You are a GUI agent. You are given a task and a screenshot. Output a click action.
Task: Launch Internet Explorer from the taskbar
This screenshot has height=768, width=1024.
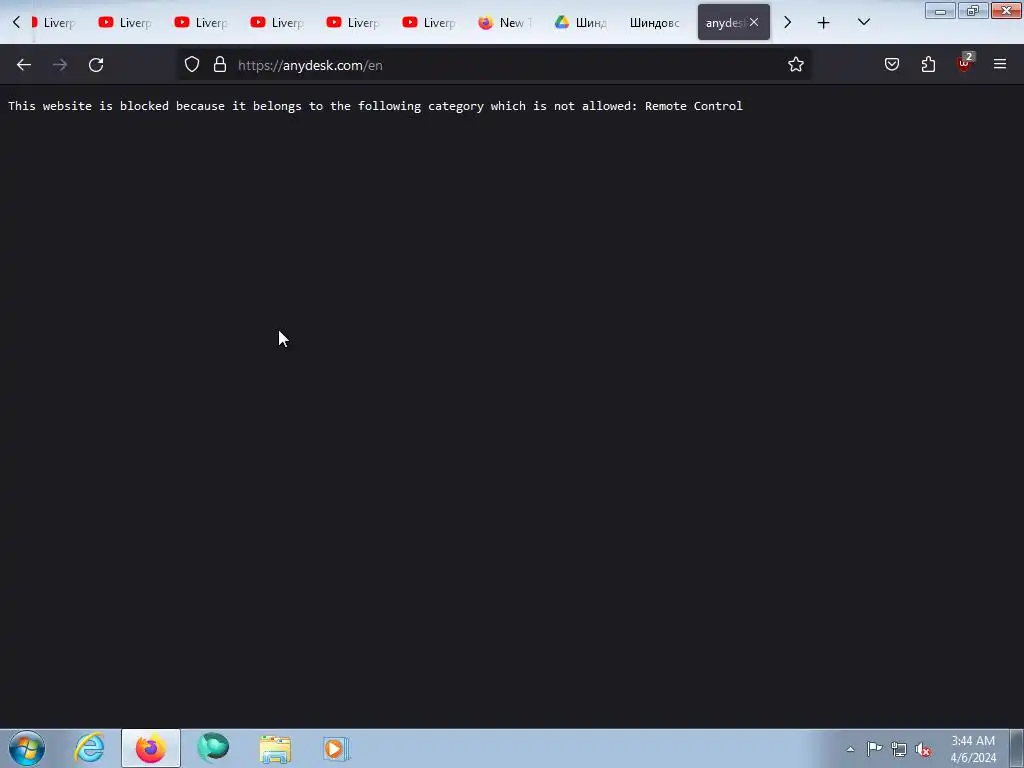click(x=89, y=748)
